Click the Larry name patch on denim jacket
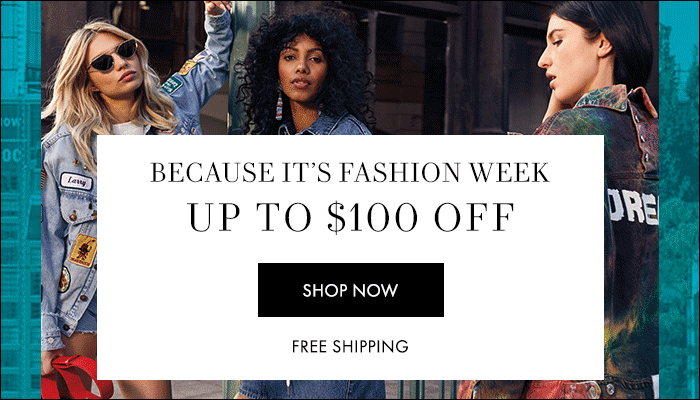The height and width of the screenshot is (400, 700). (76, 182)
